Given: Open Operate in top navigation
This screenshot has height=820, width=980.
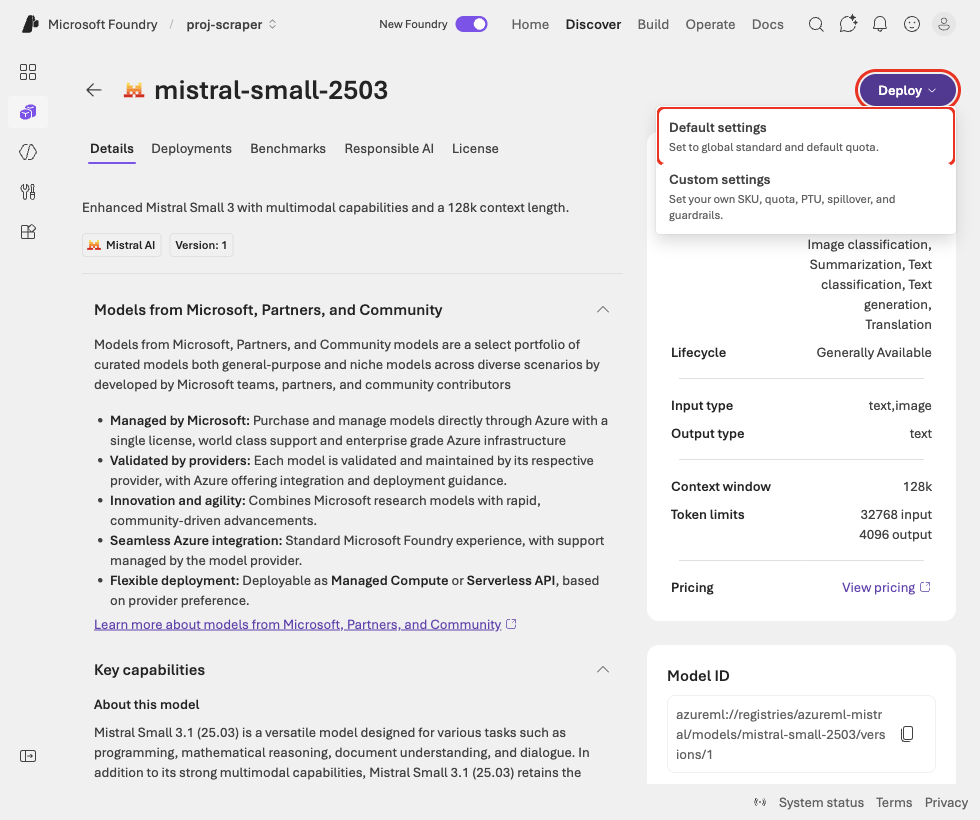Looking at the screenshot, I should 710,24.
